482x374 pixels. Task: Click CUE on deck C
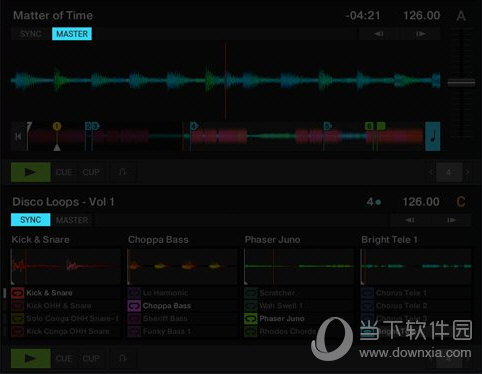pyautogui.click(x=64, y=358)
